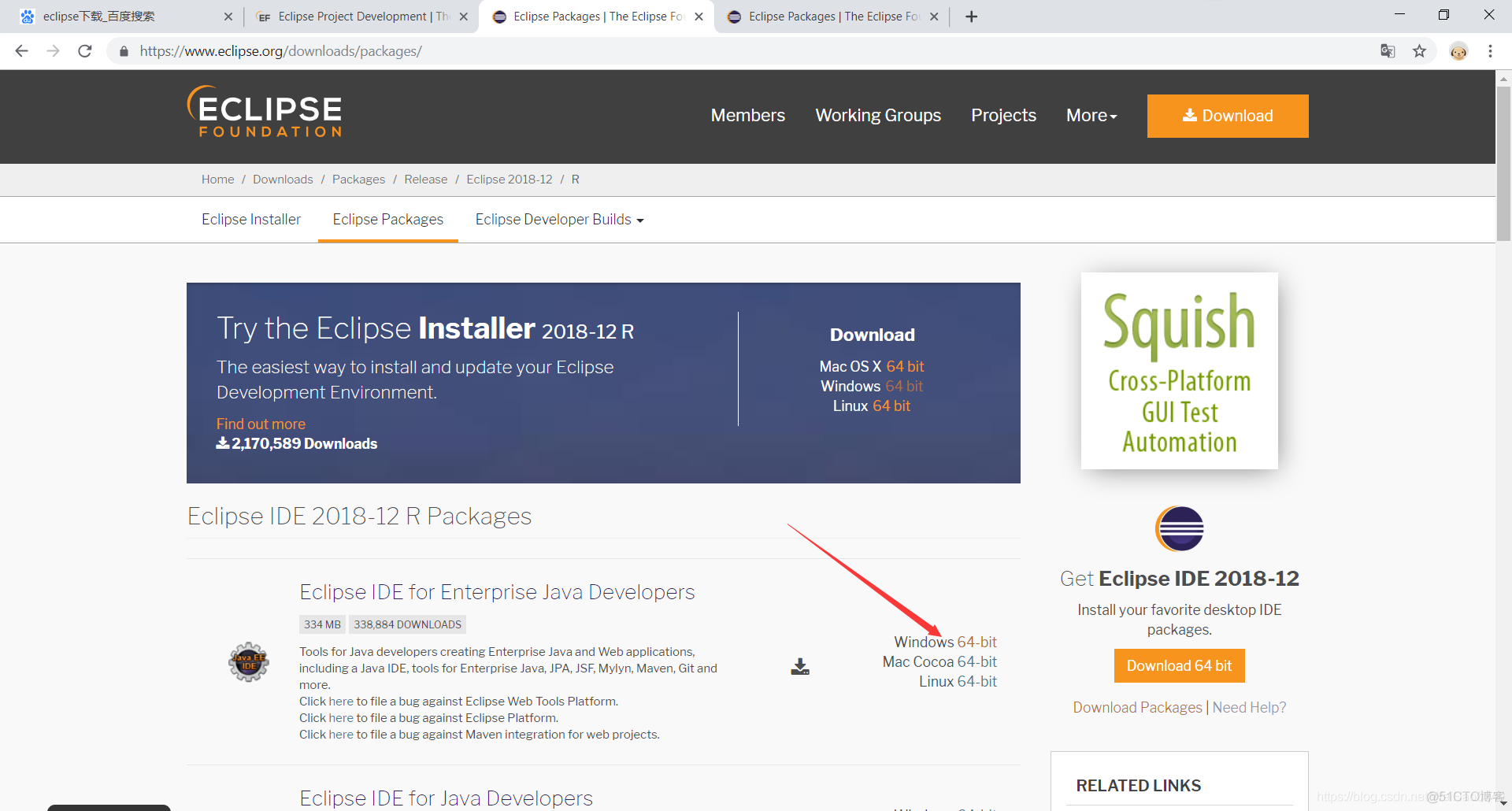Close the Eclipse Project Development tab
The height and width of the screenshot is (811, 1512).
[x=464, y=17]
